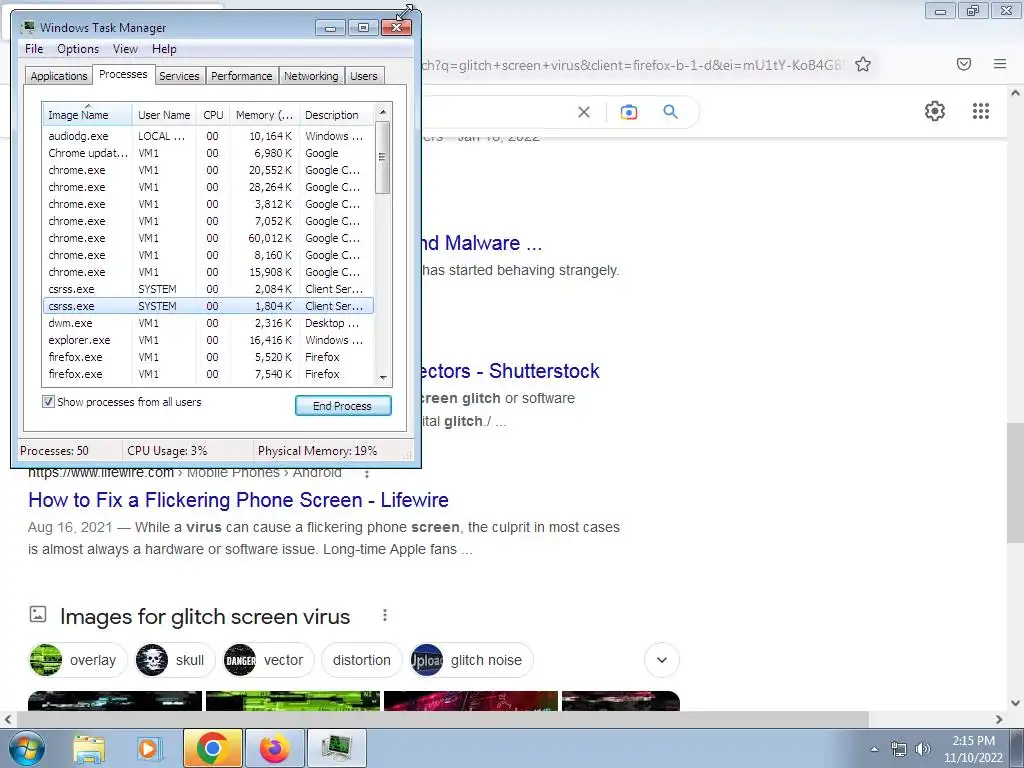Click the browser page scroll-down arrow
Screen dimensions: 1024x768
(1015, 703)
